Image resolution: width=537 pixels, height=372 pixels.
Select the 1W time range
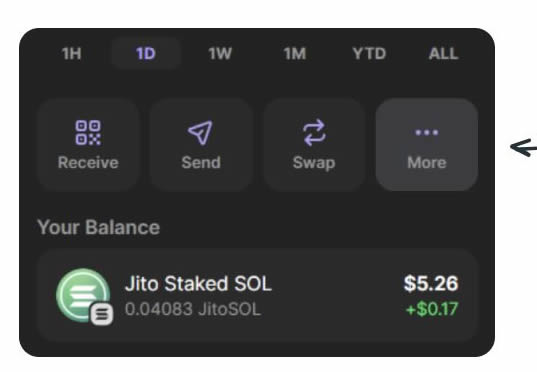pos(220,54)
